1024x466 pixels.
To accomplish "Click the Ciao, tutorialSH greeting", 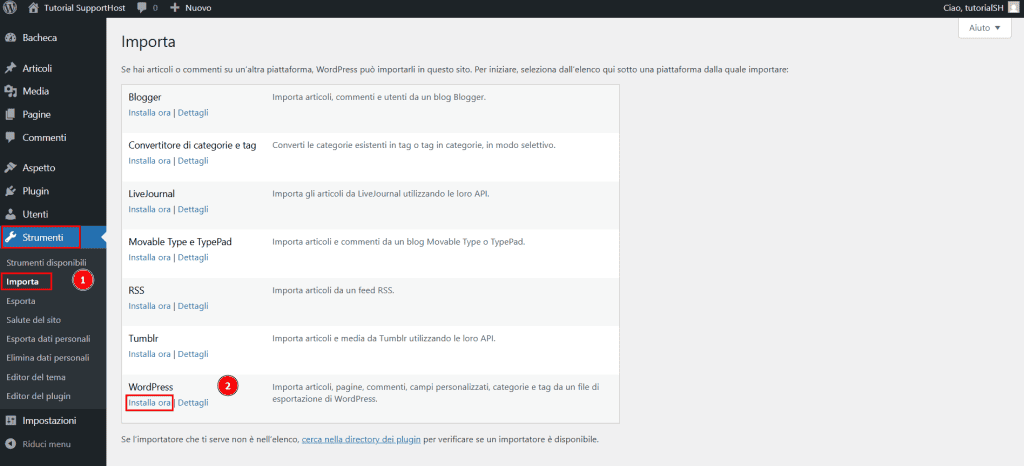I will [x=971, y=8].
